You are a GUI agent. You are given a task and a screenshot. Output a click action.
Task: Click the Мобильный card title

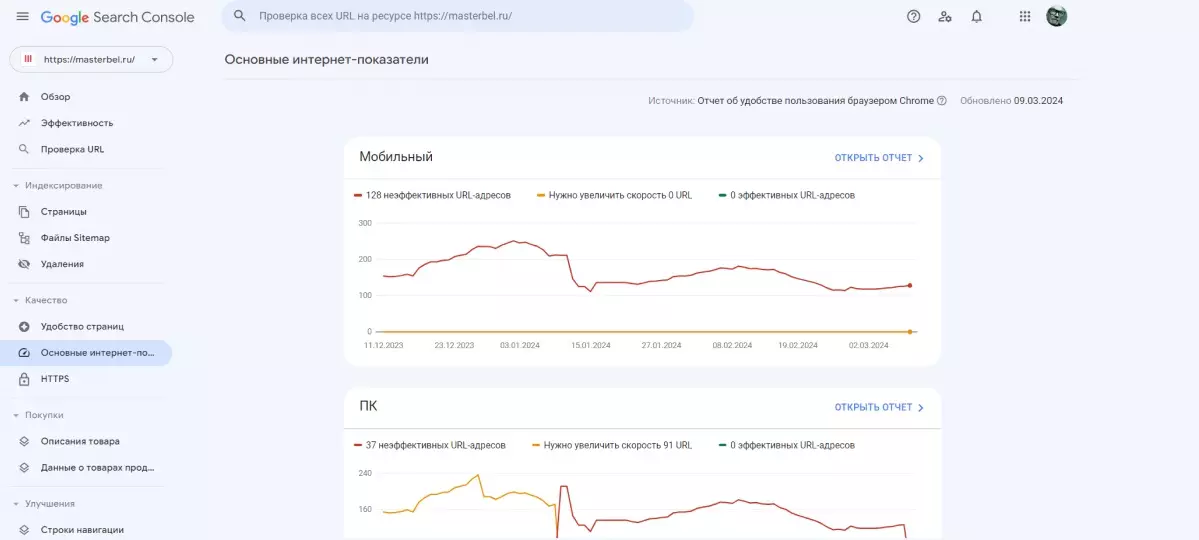pos(396,157)
